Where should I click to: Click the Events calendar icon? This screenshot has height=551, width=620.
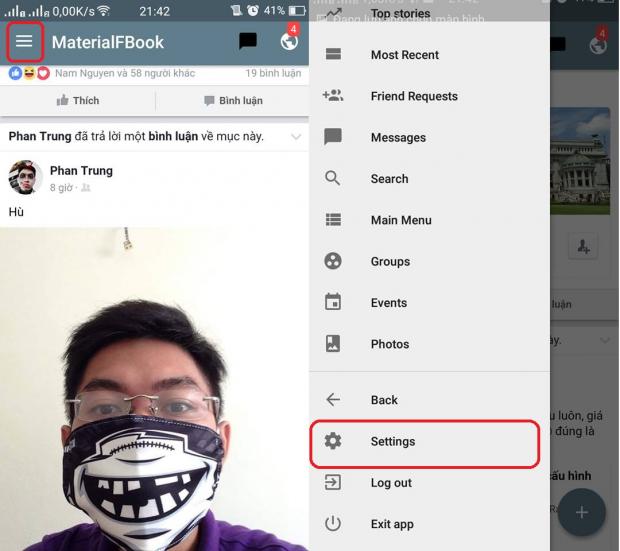[x=333, y=302]
